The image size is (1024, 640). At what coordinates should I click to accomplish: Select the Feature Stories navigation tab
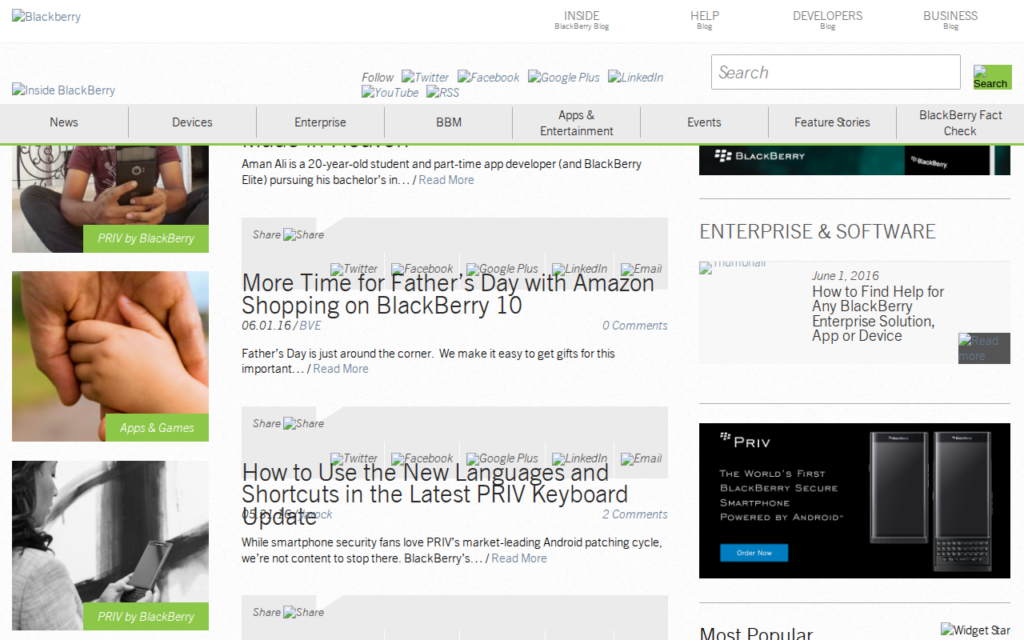[x=832, y=122]
